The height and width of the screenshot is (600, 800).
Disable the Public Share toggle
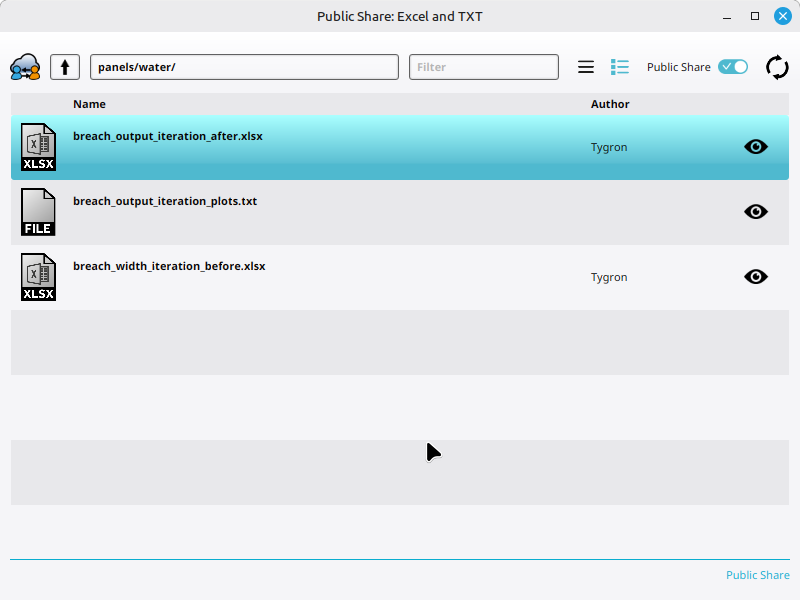731,66
